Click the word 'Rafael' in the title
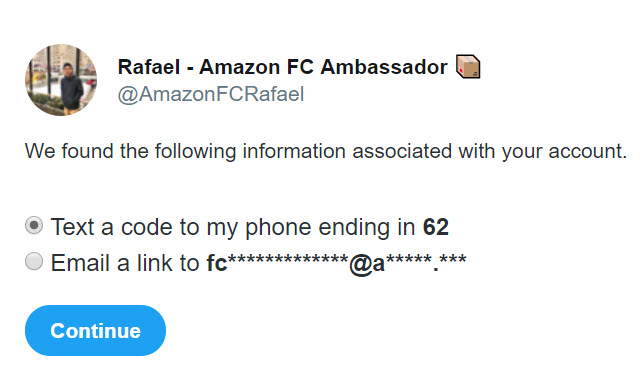The height and width of the screenshot is (371, 644). [149, 67]
